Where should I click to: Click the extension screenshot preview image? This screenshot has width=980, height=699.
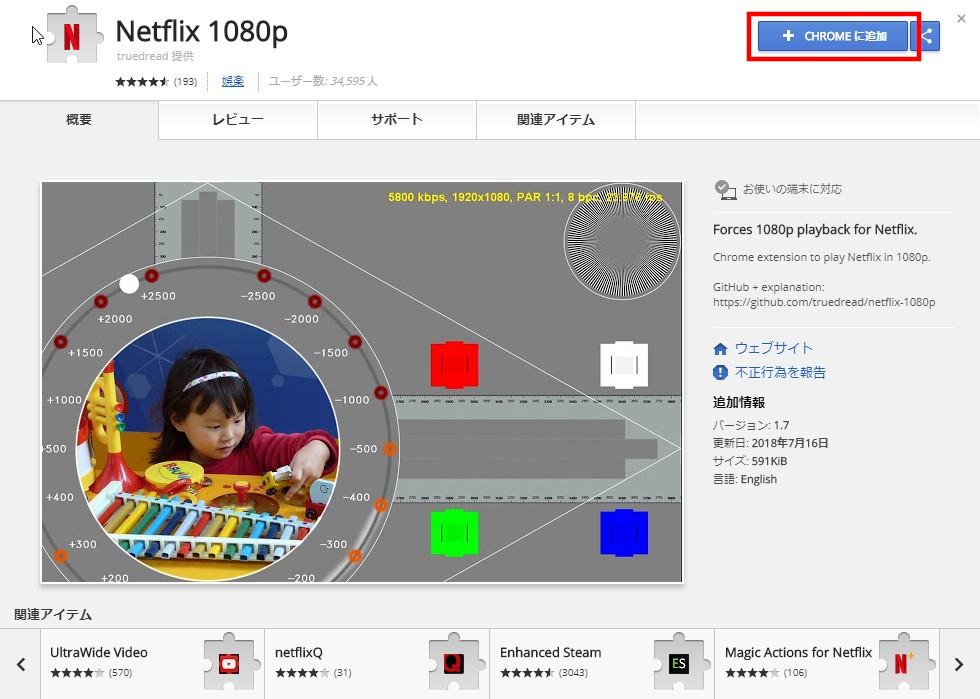pos(361,382)
